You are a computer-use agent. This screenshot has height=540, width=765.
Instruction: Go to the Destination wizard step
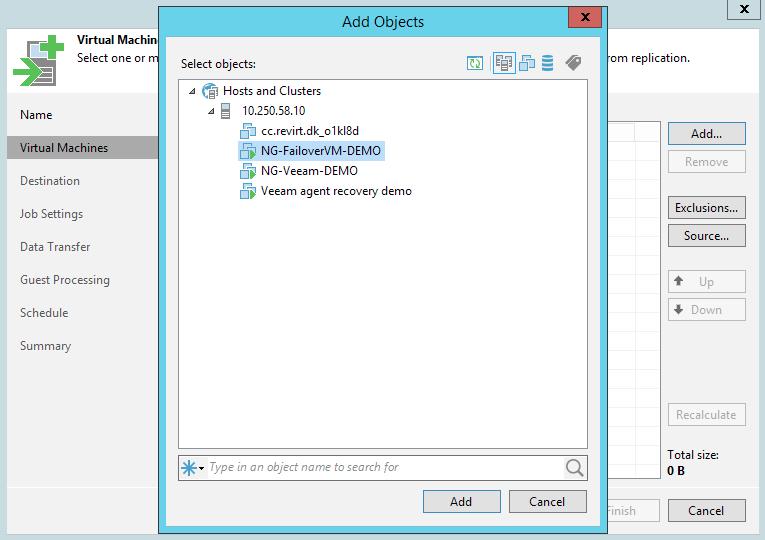50,181
